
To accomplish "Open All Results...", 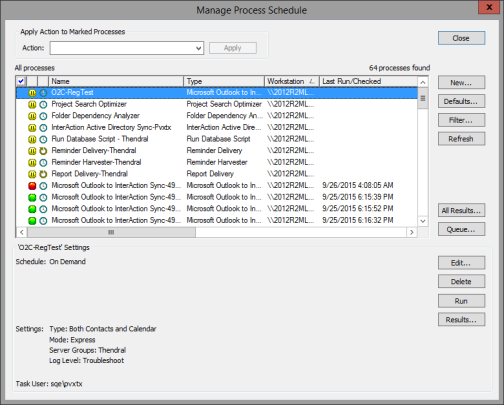I will click(x=461, y=211).
